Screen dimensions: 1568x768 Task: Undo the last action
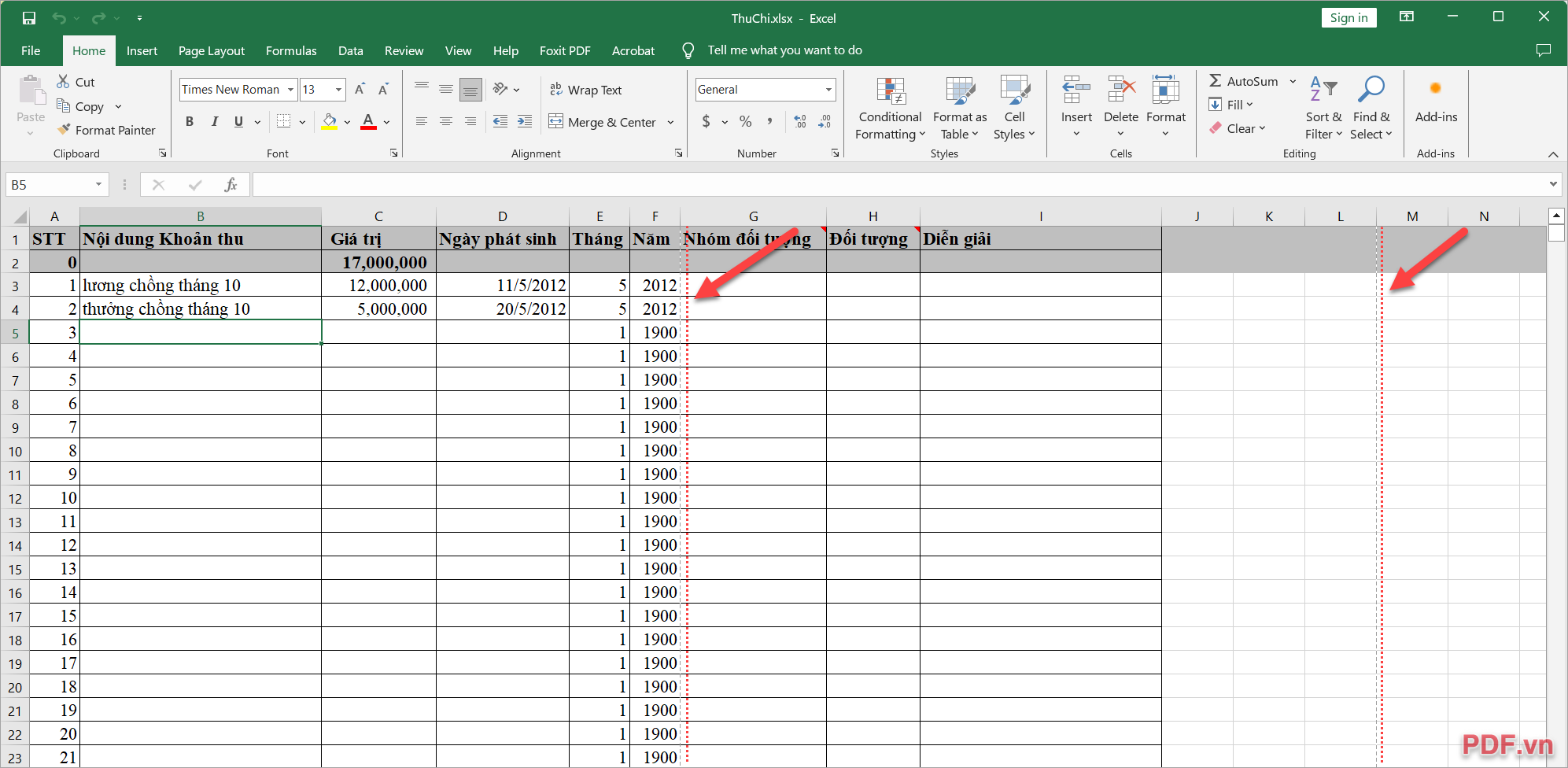coord(59,18)
